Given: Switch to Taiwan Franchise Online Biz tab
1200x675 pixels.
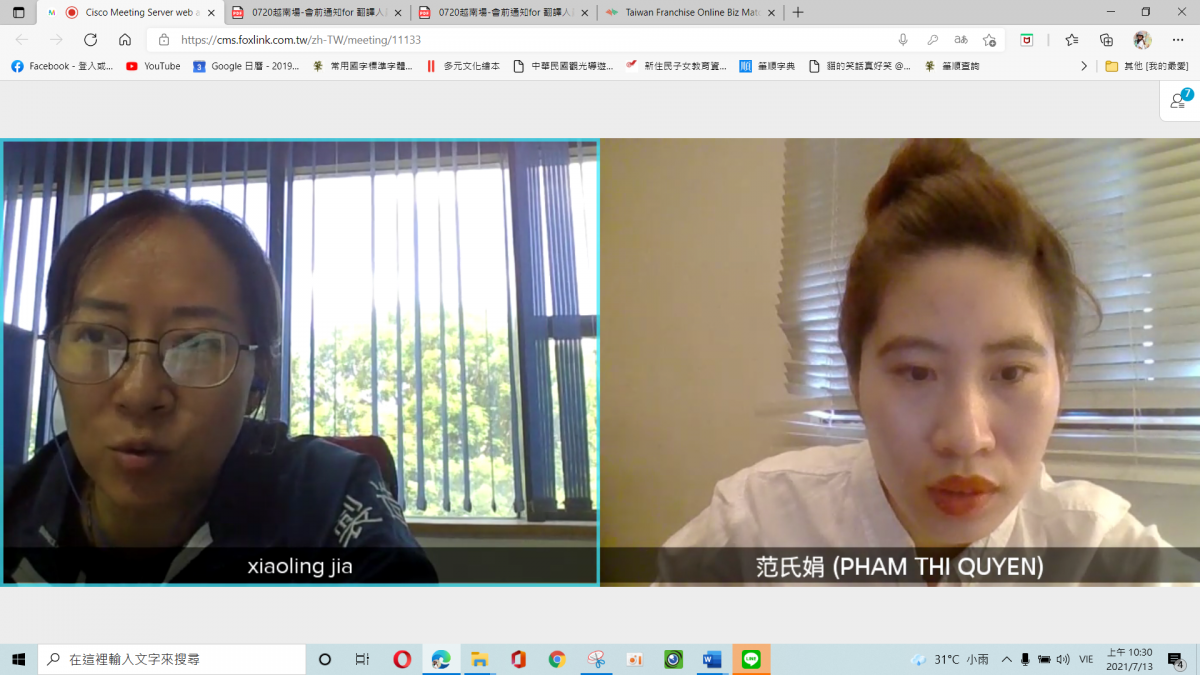Looking at the screenshot, I should pos(692,13).
